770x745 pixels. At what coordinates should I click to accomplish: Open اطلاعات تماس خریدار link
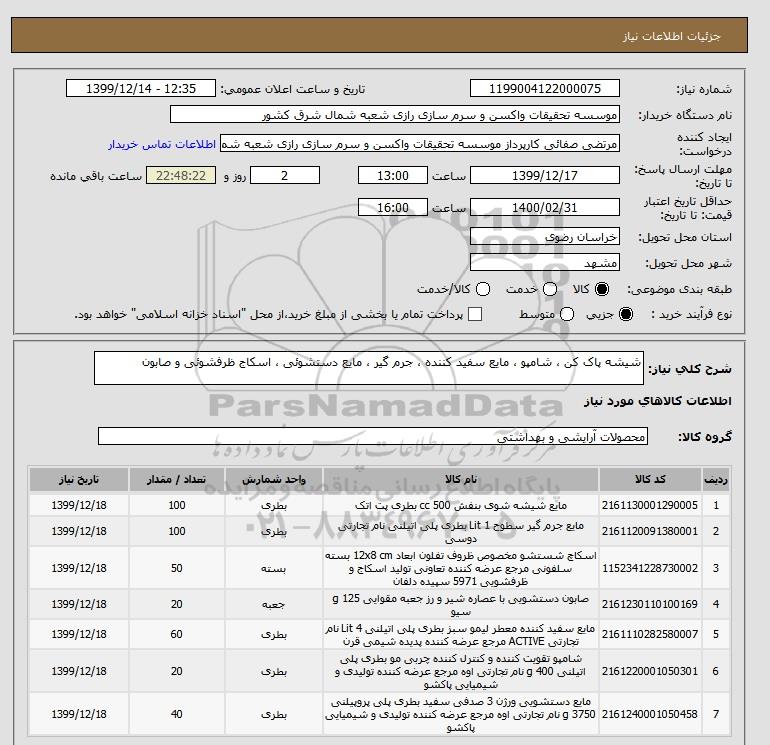[162, 144]
